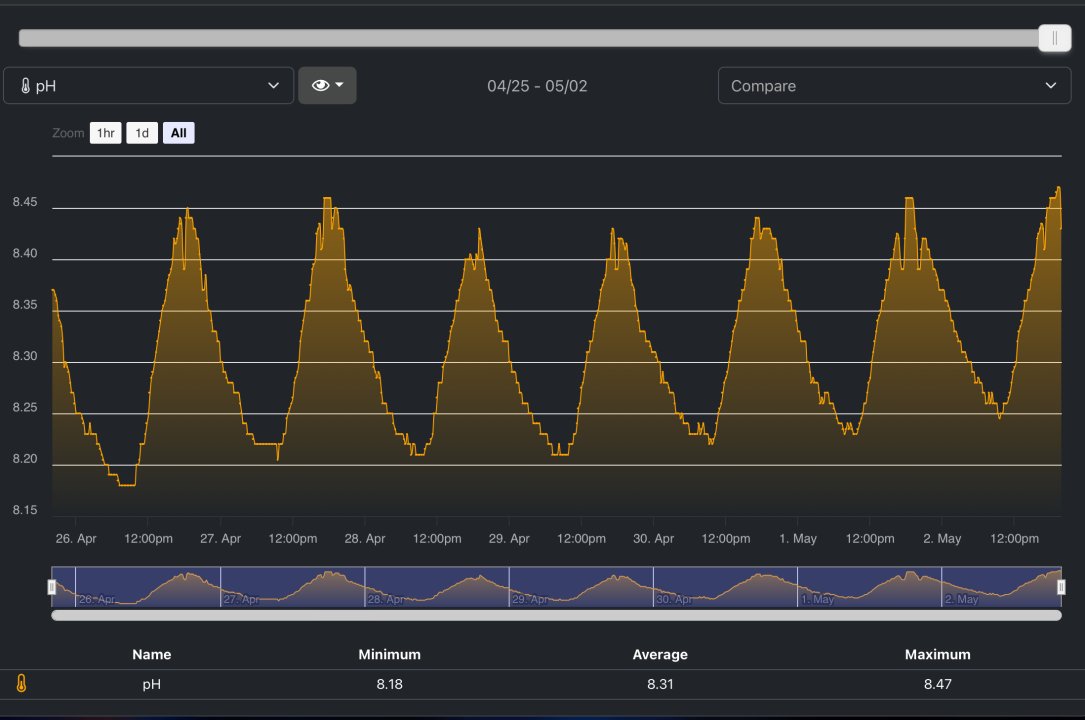
Task: Click the 28. Apr section in the navigator
Action: click(x=436, y=587)
